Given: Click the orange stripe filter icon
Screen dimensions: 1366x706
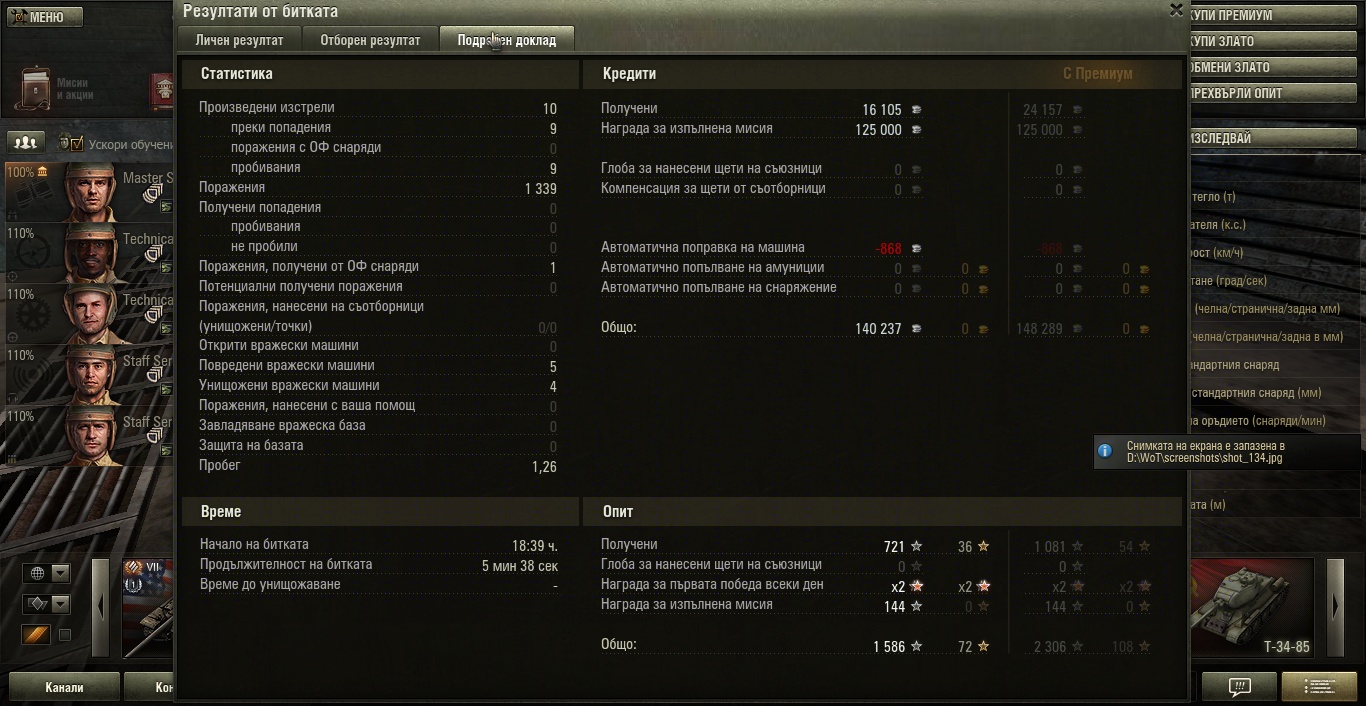Looking at the screenshot, I should pyautogui.click(x=37, y=635).
